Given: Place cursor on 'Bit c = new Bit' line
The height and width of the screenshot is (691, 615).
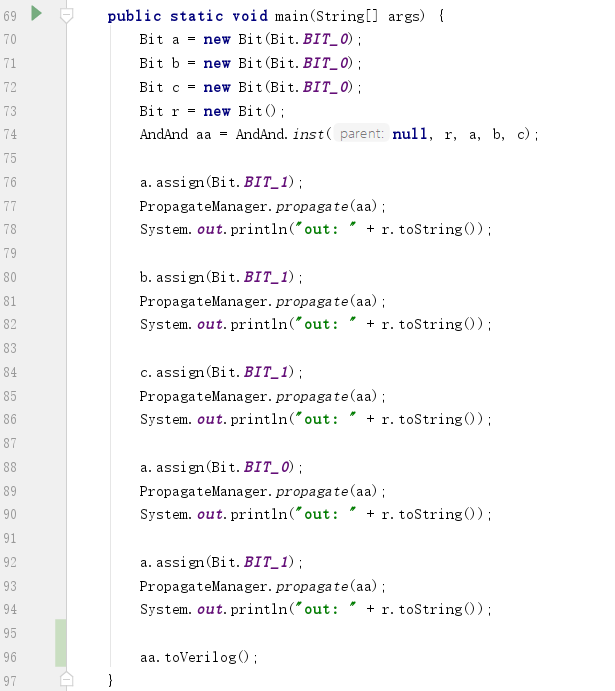Looking at the screenshot, I should pyautogui.click(x=250, y=87).
